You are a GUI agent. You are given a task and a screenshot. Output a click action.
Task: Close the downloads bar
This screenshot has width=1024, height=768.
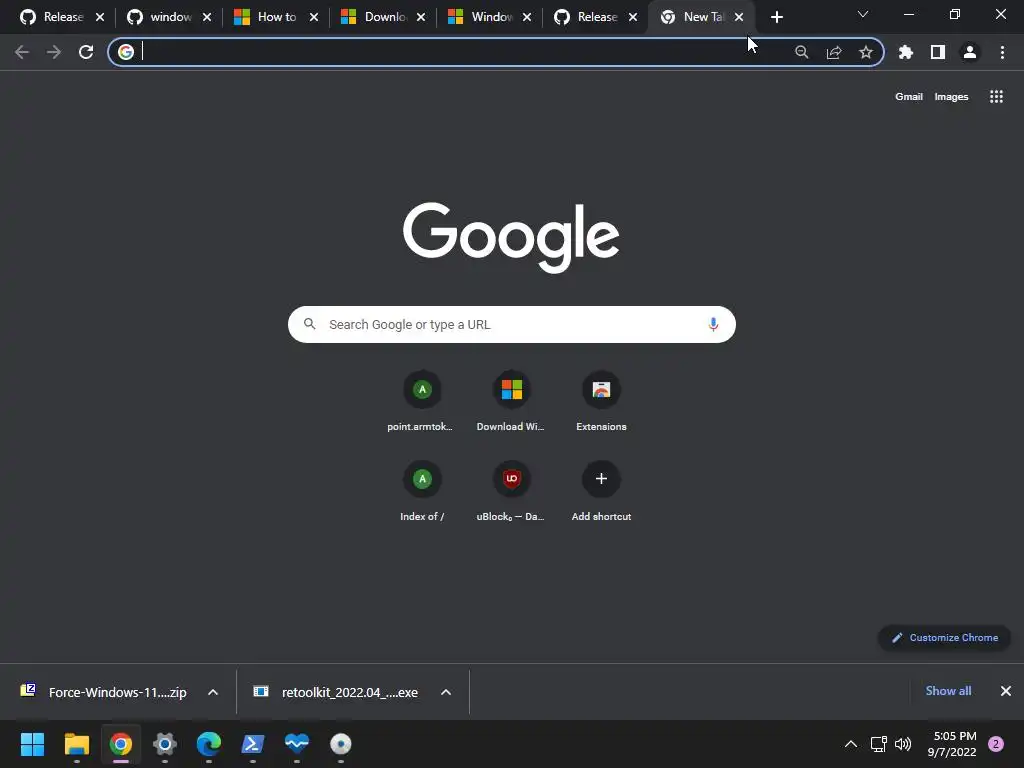1006,691
